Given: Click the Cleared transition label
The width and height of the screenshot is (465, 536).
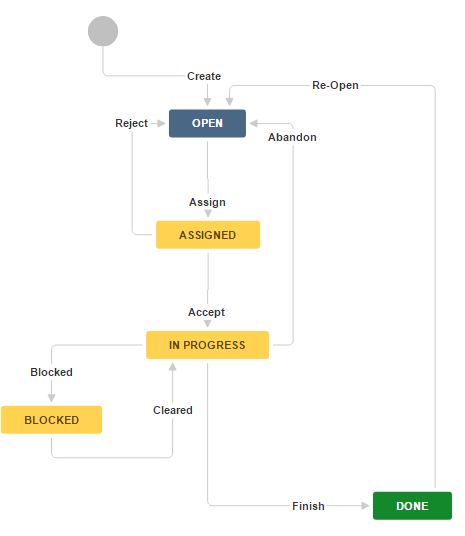Looking at the screenshot, I should (173, 410).
